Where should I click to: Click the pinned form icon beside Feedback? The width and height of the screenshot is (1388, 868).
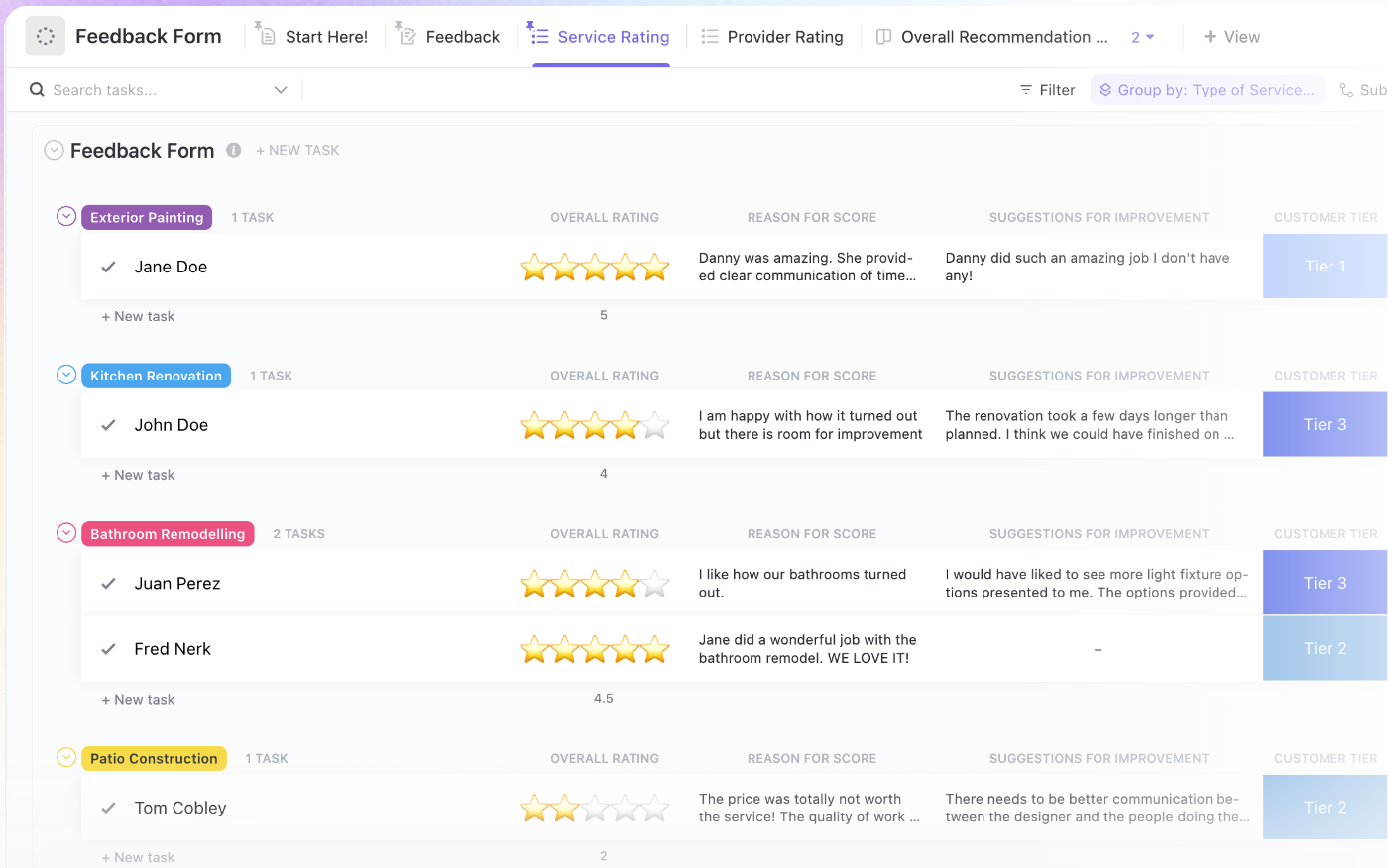coord(405,35)
